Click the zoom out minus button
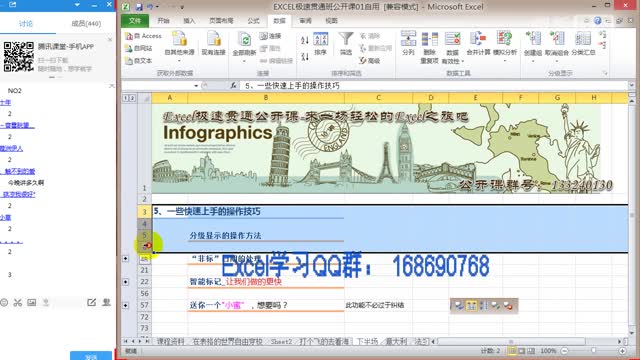640x360 pixels. click(564, 351)
